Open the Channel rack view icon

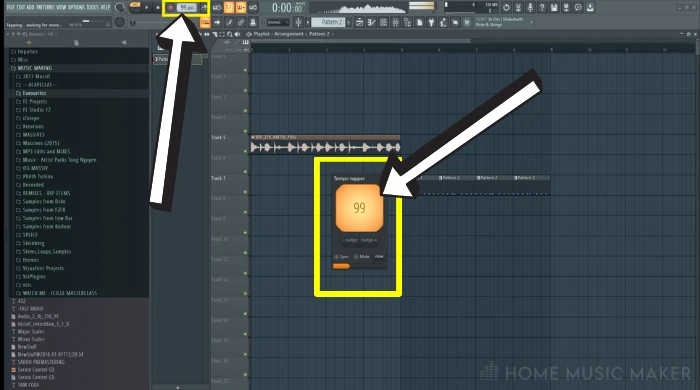point(383,22)
